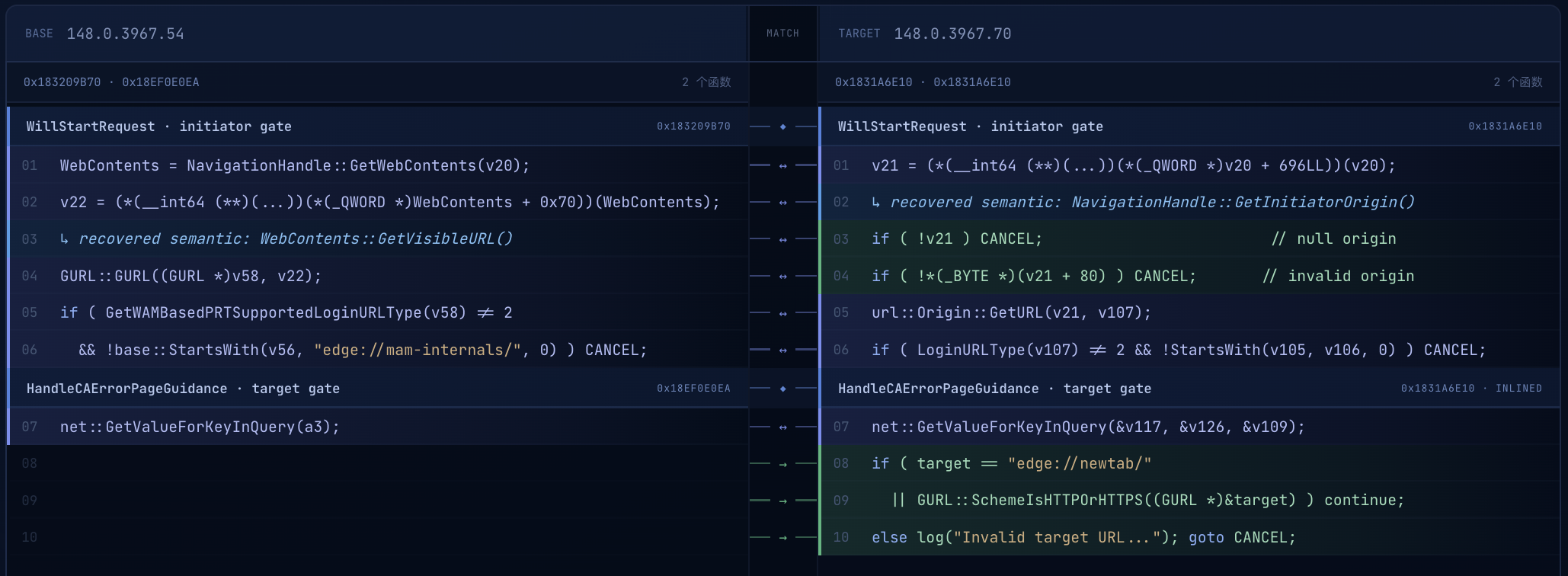Click the ↳ arrow before GetInitiatorOrigin semantic note

tap(876, 202)
